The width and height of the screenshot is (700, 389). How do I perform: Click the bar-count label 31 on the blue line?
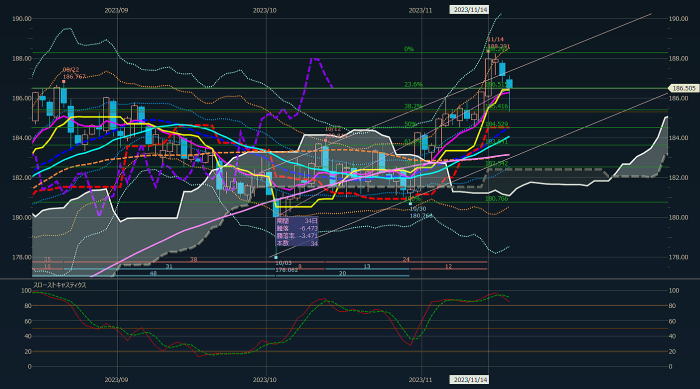point(169,267)
